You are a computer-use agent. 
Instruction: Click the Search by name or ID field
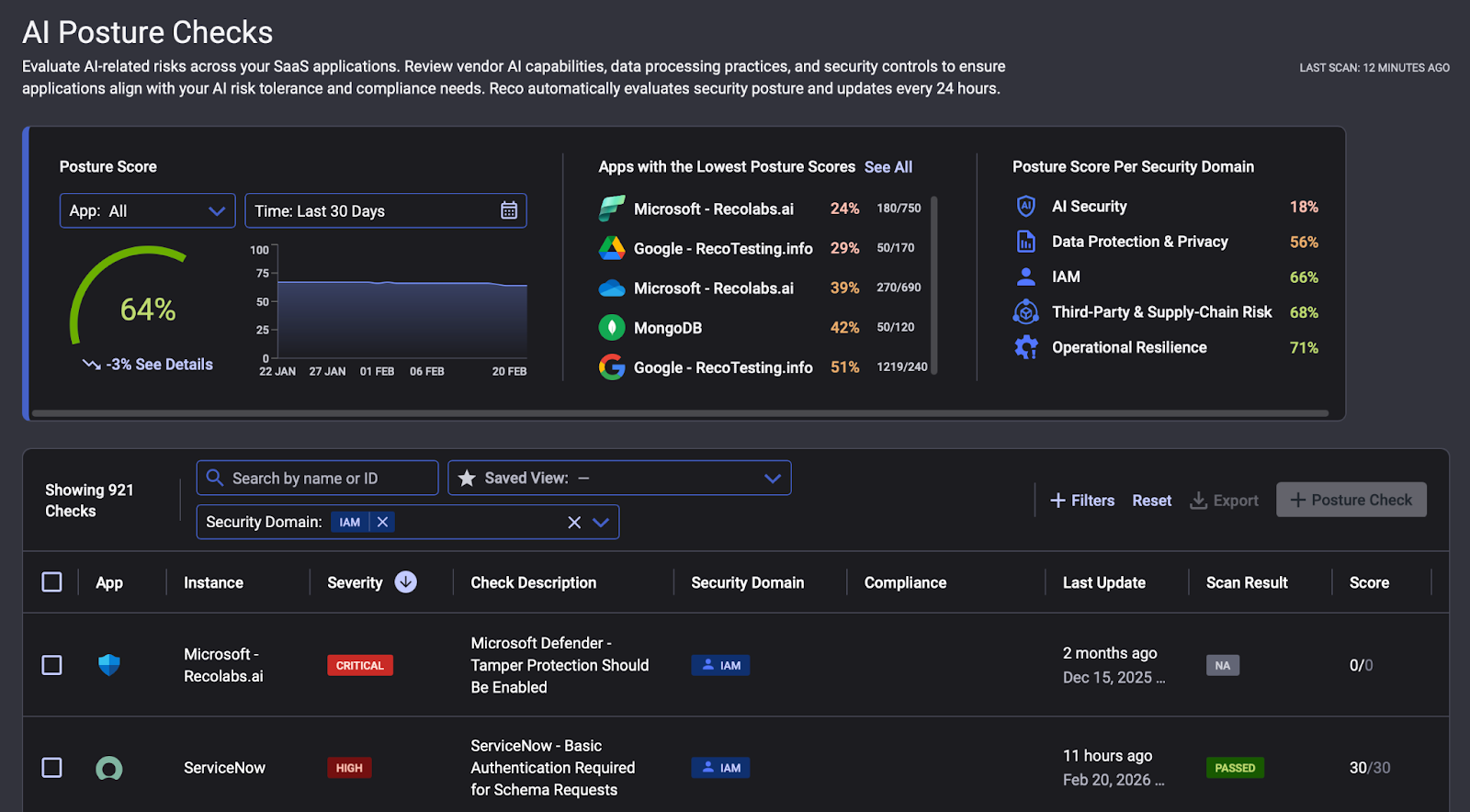coord(317,479)
